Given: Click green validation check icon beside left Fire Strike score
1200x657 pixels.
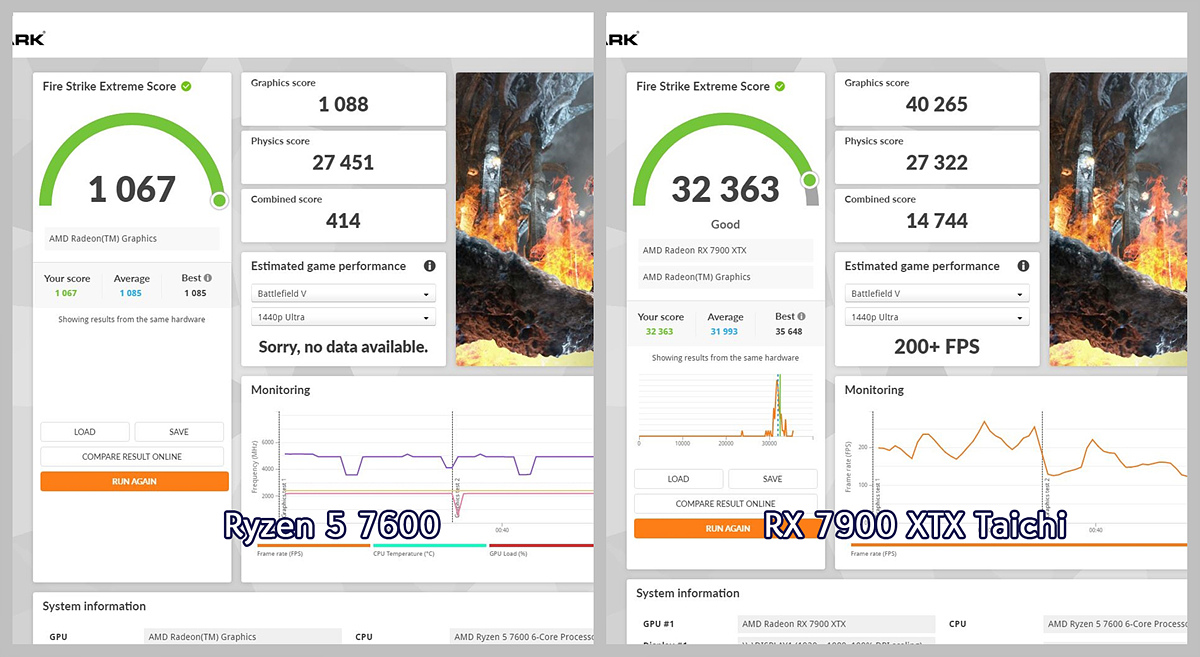Looking at the screenshot, I should click(186, 86).
